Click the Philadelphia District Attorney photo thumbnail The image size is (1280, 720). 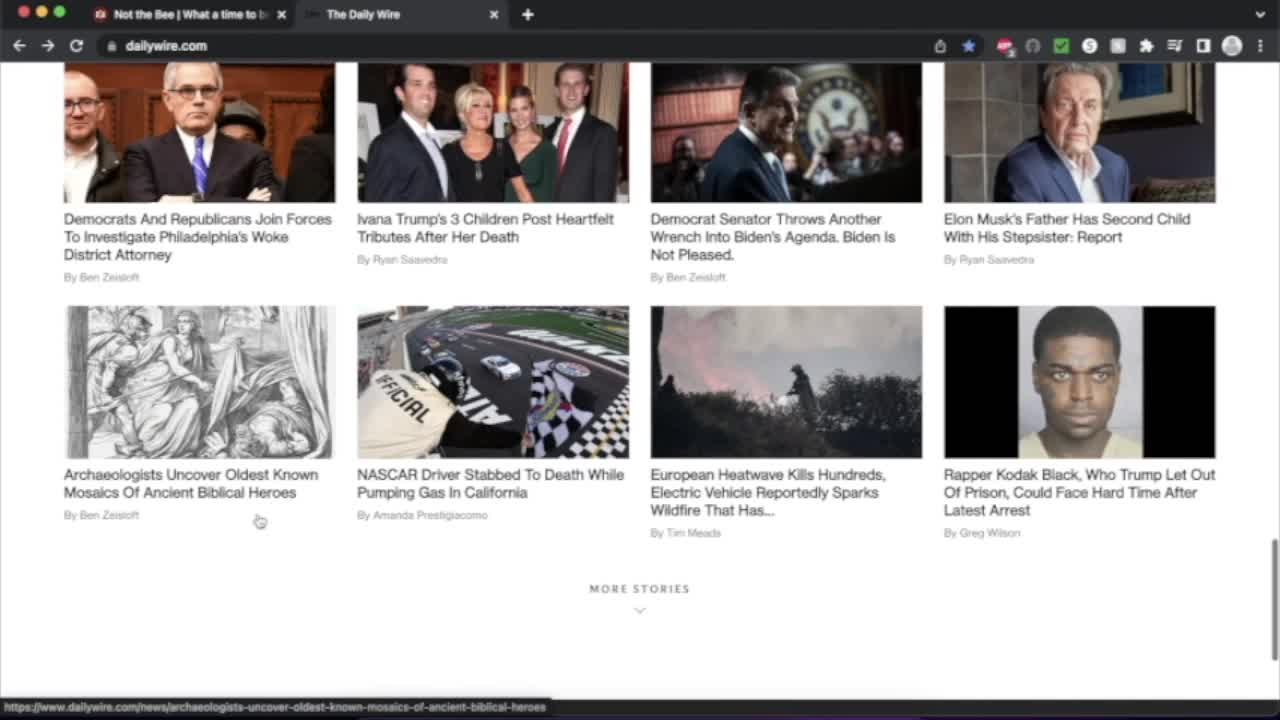point(199,132)
